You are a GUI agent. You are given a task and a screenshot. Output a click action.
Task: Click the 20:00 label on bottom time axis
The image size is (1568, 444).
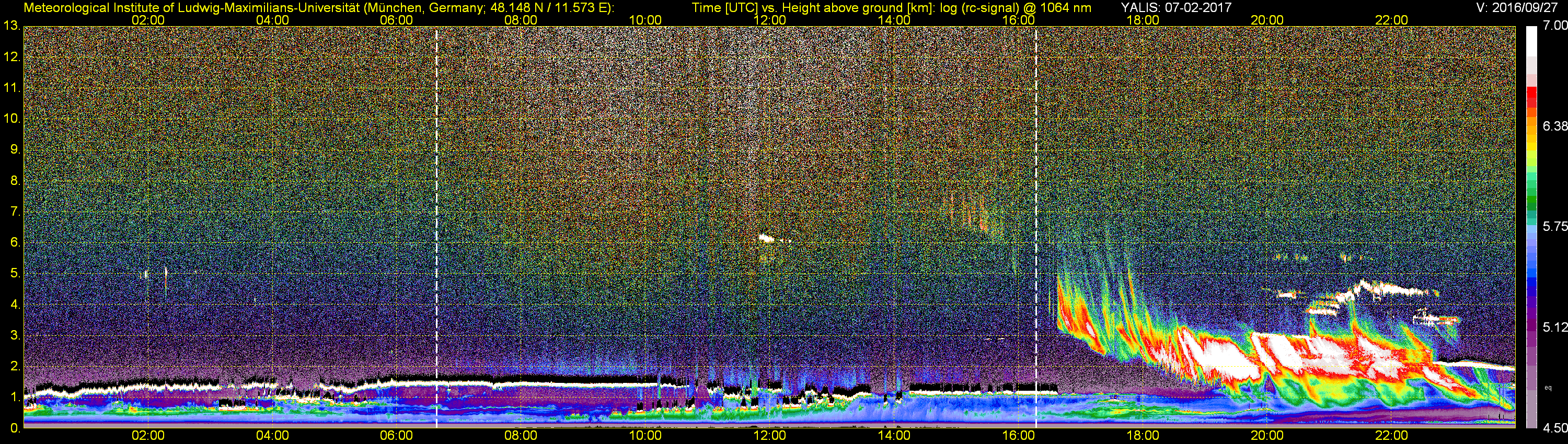[x=1267, y=436]
